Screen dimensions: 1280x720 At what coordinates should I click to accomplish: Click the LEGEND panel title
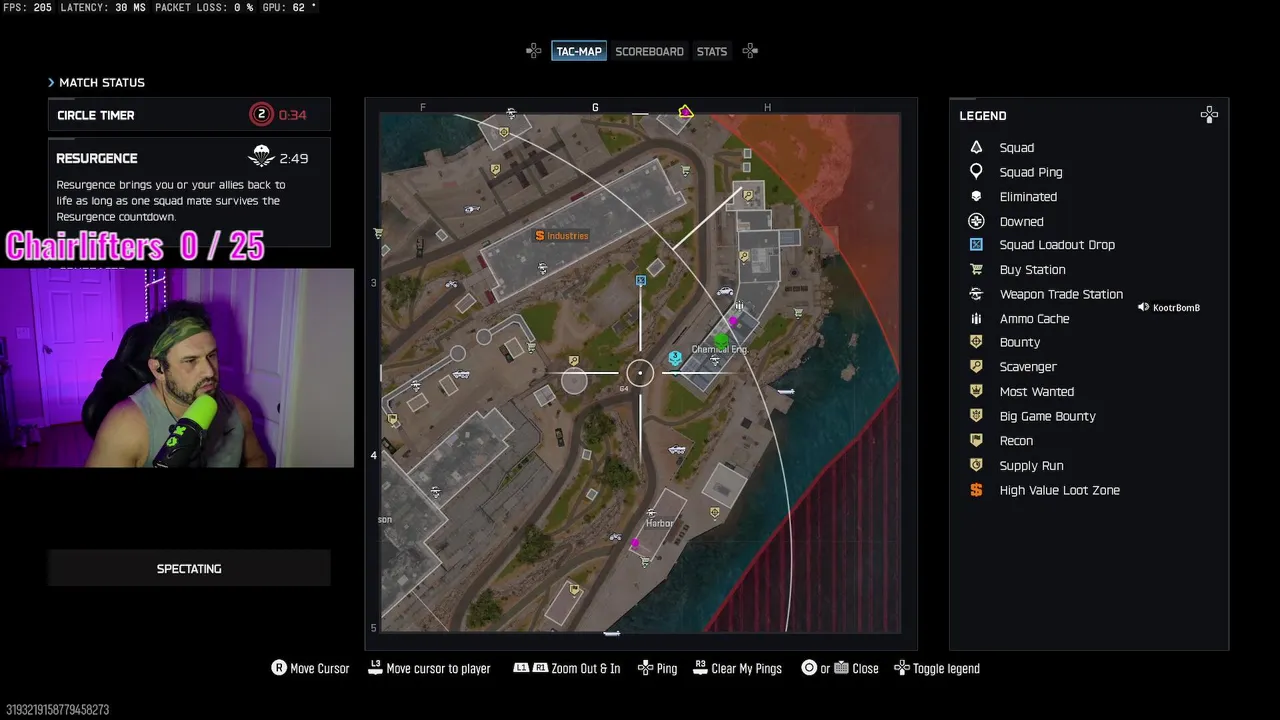pos(983,116)
